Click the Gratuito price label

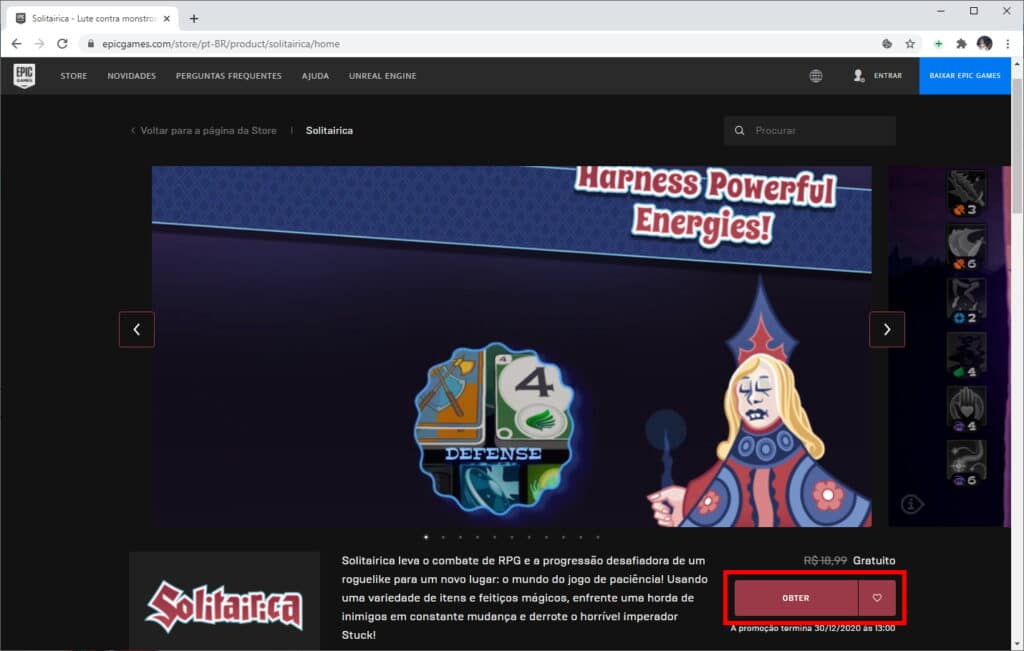point(874,560)
